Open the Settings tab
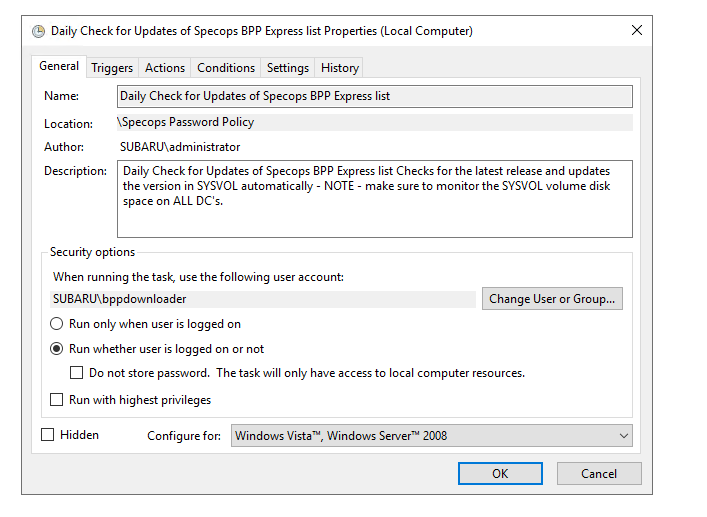This screenshot has width=707, height=517. pyautogui.click(x=288, y=68)
